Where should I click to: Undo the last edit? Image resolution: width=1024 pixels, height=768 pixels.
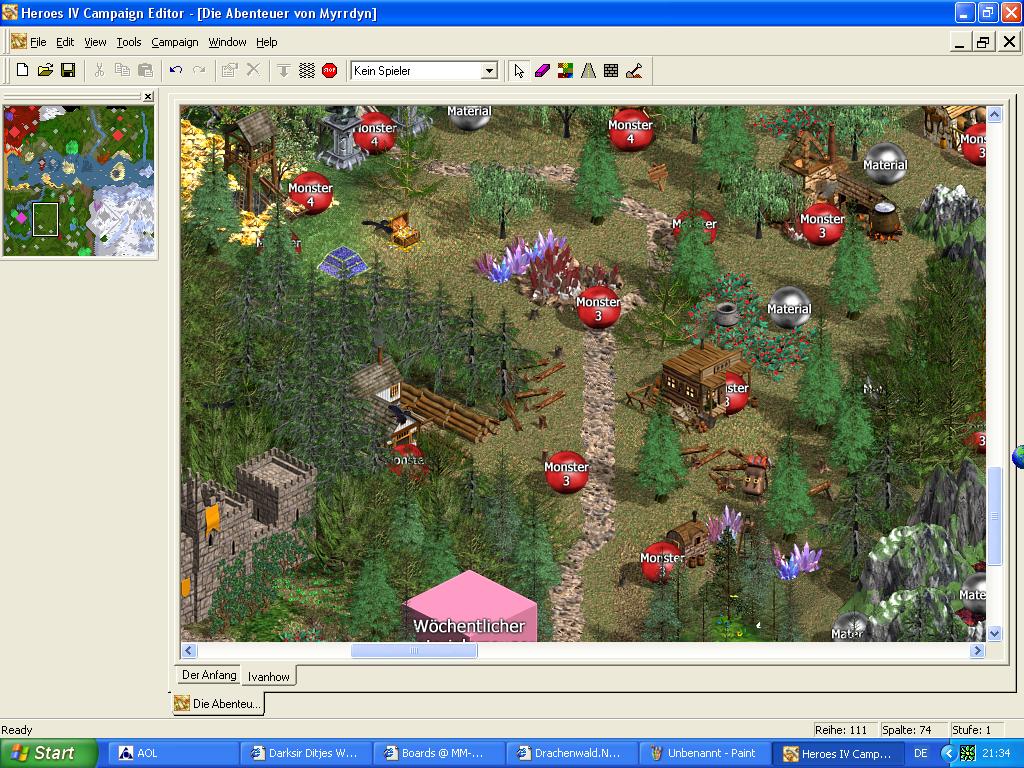click(x=176, y=70)
